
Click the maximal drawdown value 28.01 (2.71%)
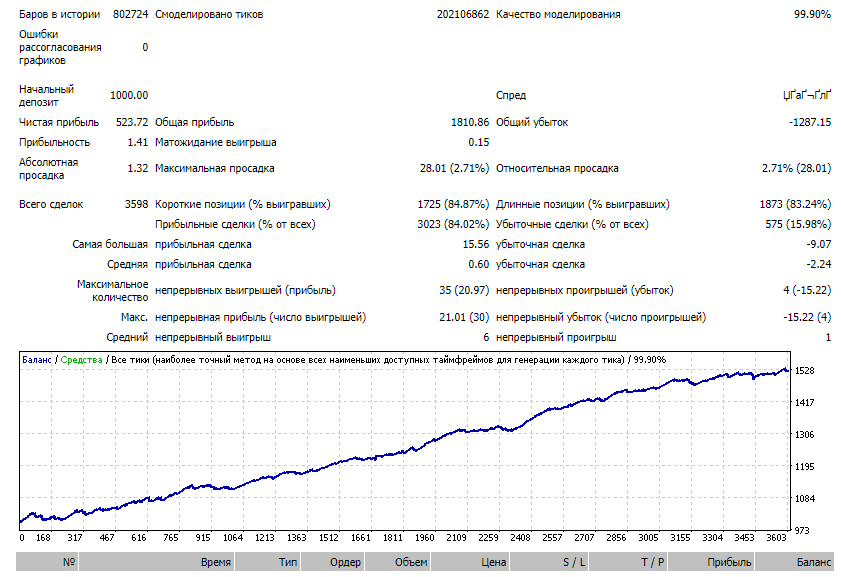pos(454,168)
